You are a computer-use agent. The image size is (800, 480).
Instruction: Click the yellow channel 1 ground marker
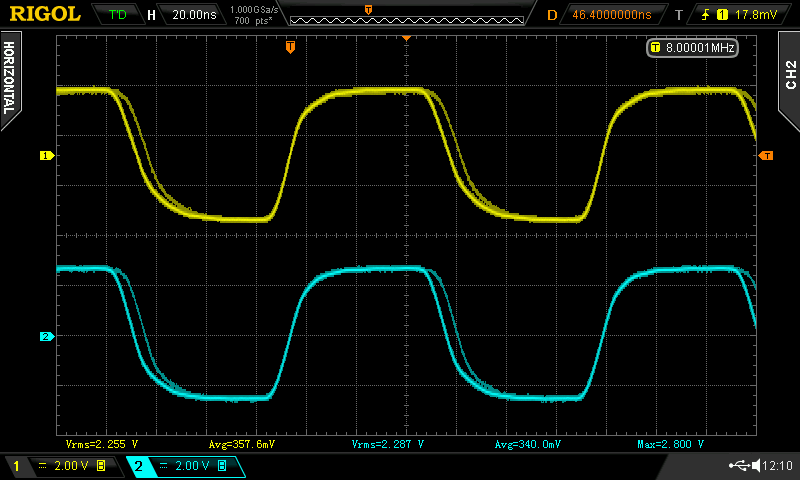pyautogui.click(x=47, y=156)
